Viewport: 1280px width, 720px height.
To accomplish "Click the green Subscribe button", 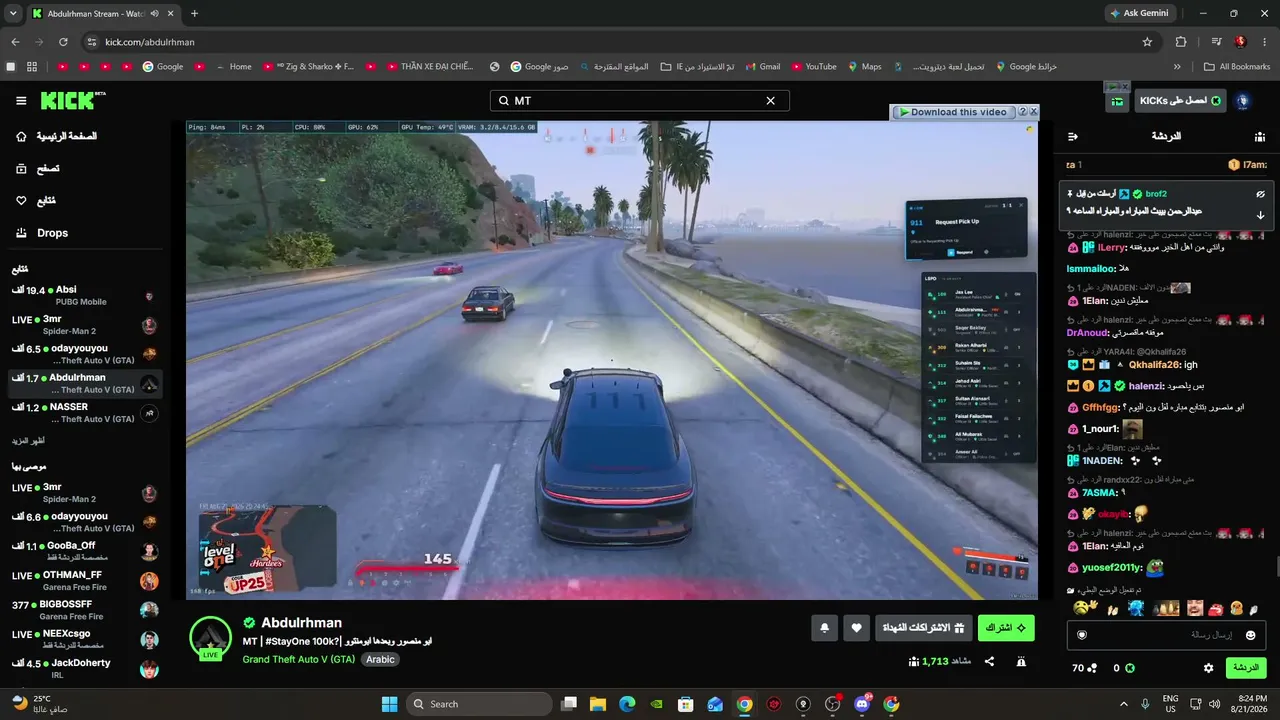I will 1006,628.
